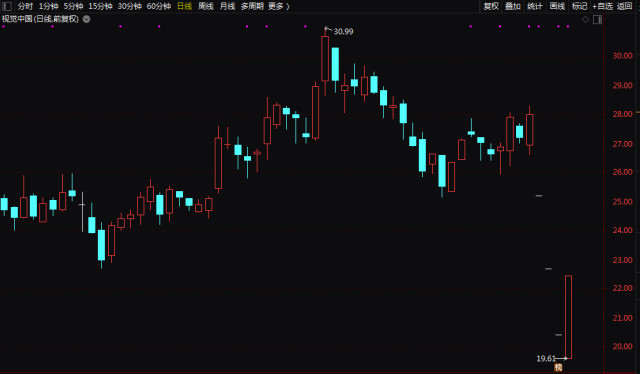Select the gray limit-down bar near 23.00 level

point(549,269)
